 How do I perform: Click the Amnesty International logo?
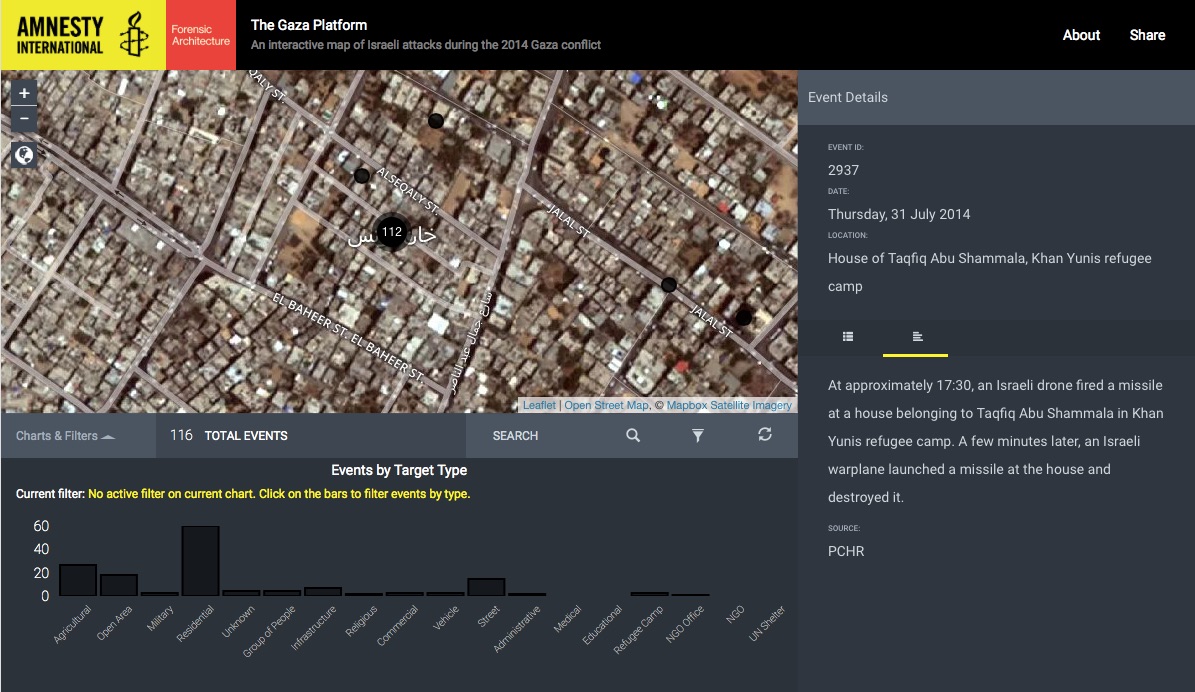click(83, 35)
